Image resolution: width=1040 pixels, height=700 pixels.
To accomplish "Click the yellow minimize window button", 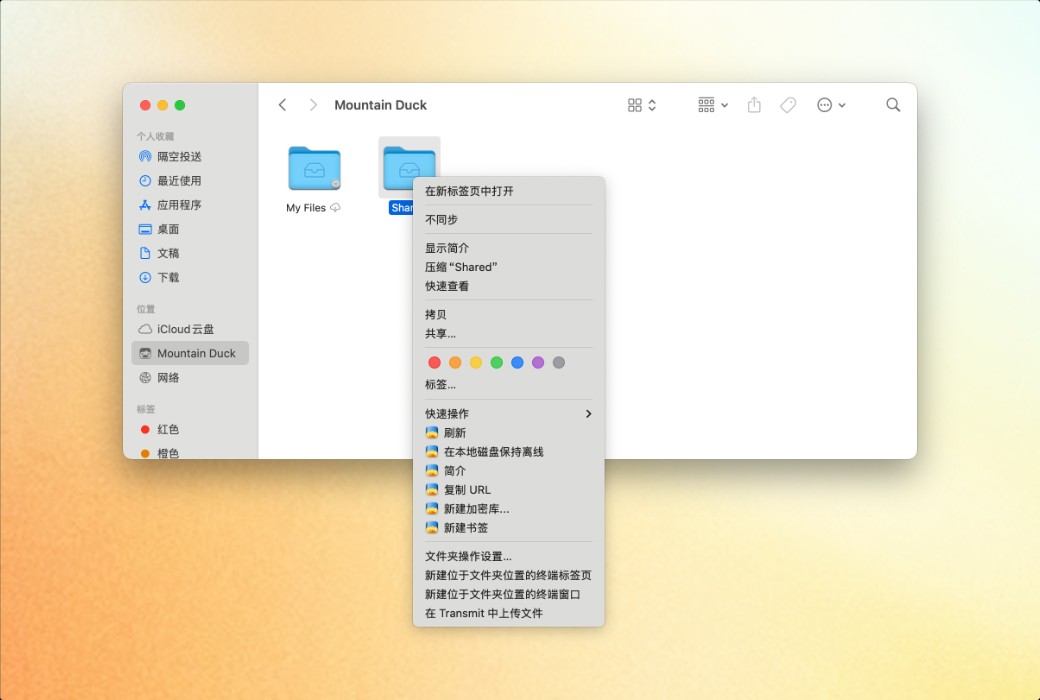I will point(162,105).
